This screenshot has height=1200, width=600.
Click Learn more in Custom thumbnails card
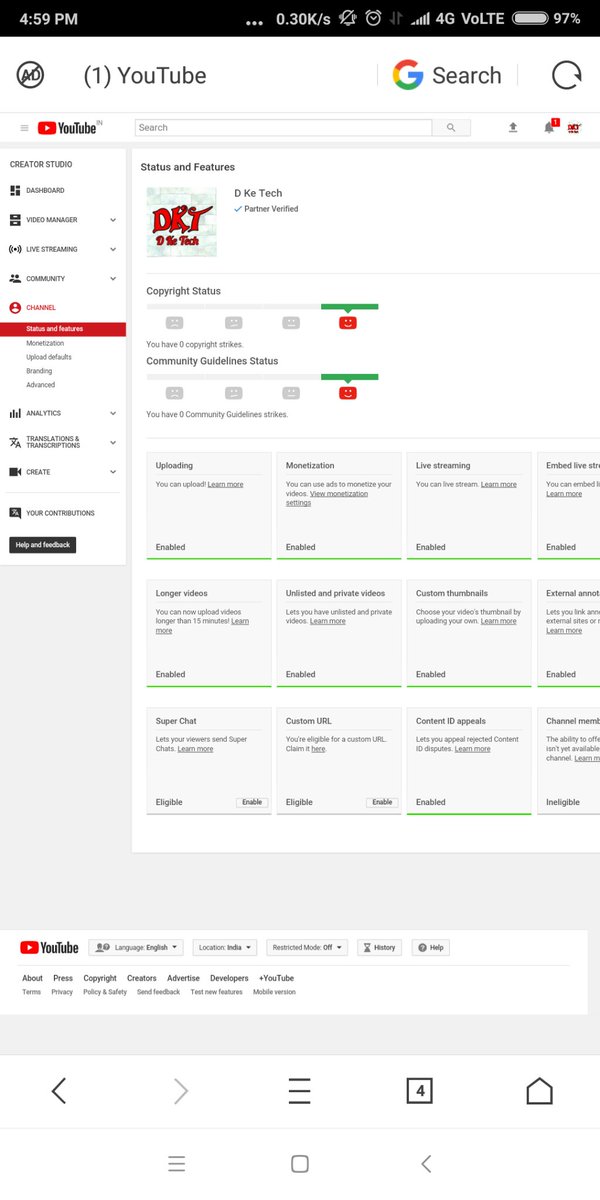(x=498, y=621)
